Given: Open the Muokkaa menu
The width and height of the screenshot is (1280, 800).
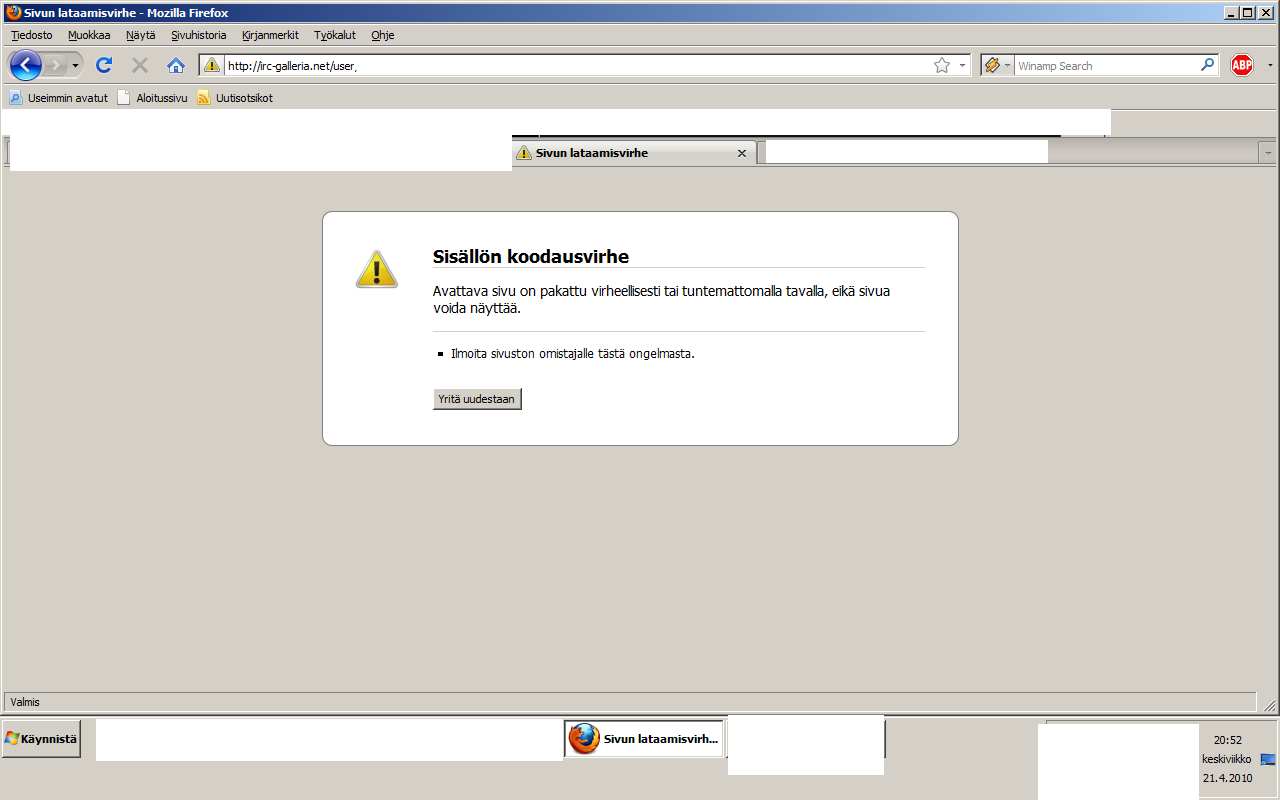Looking at the screenshot, I should point(89,35).
